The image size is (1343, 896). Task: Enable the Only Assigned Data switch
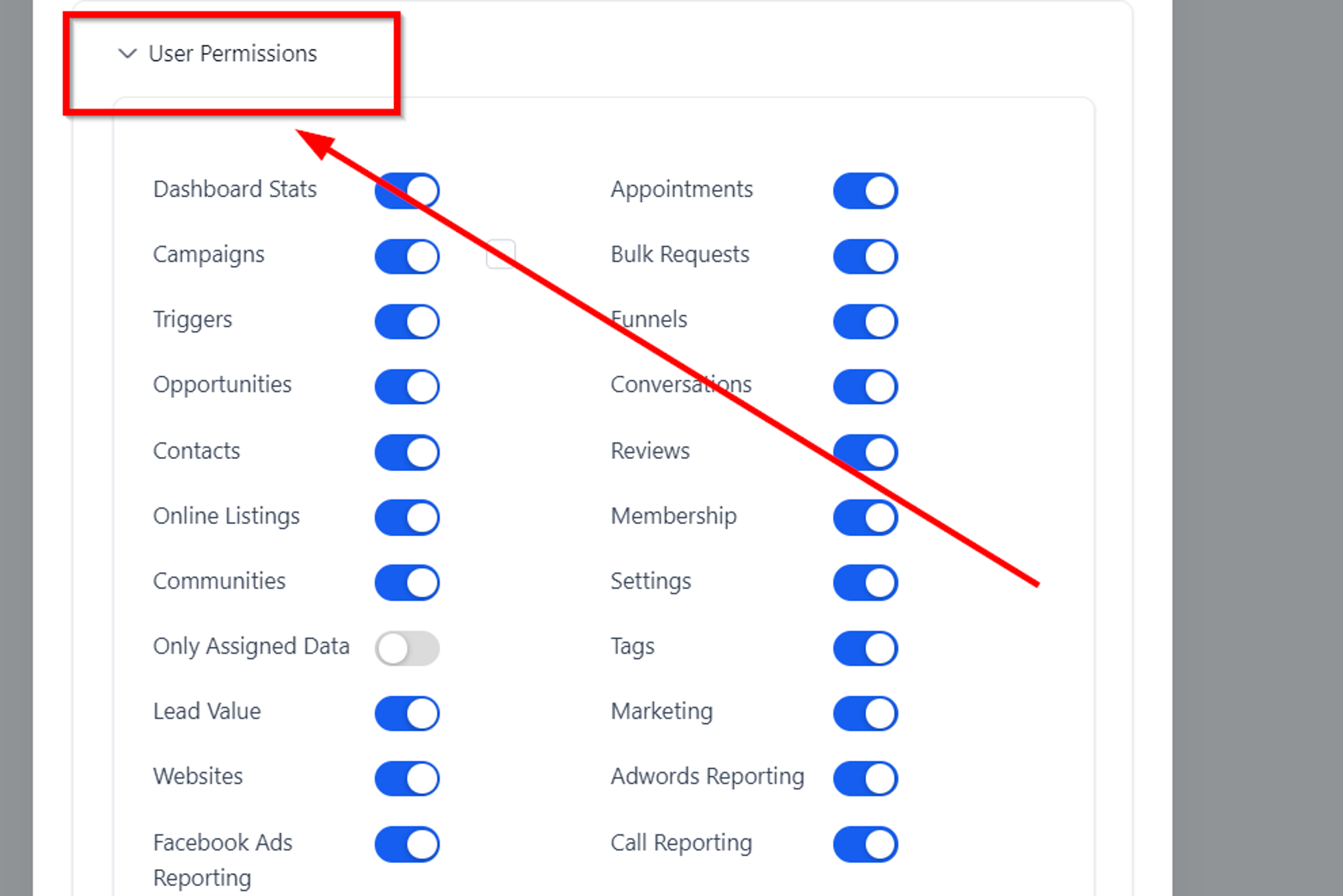click(x=407, y=648)
